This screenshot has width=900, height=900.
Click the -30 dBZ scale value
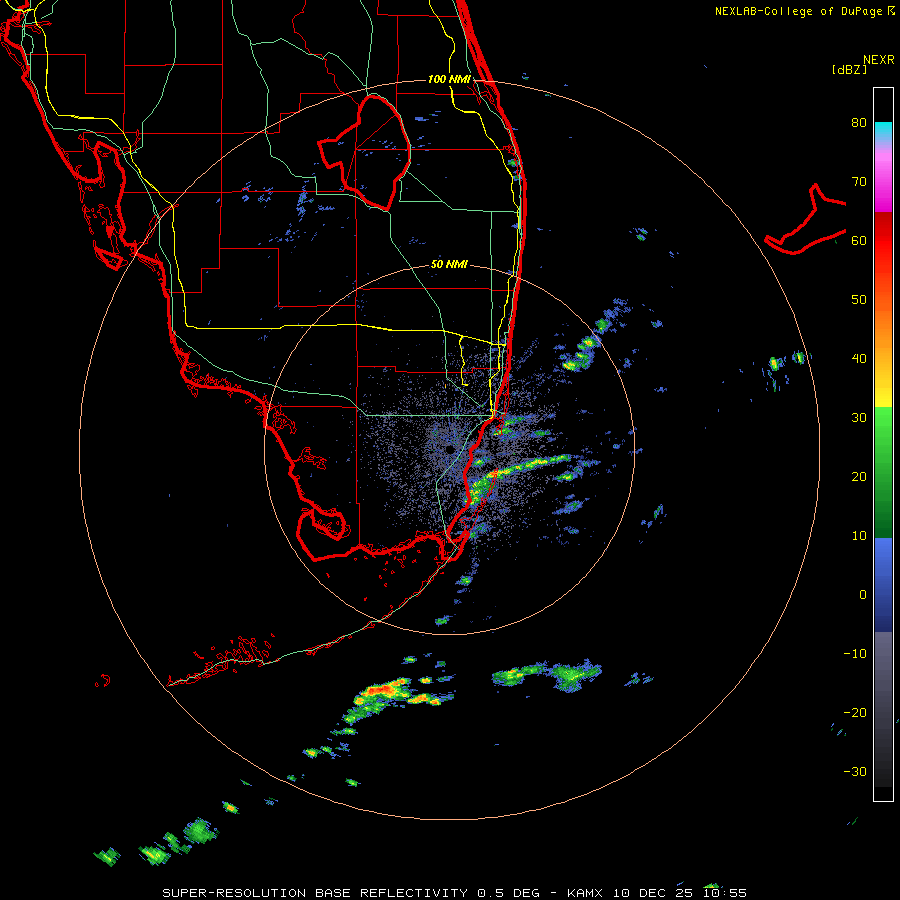pyautogui.click(x=855, y=772)
